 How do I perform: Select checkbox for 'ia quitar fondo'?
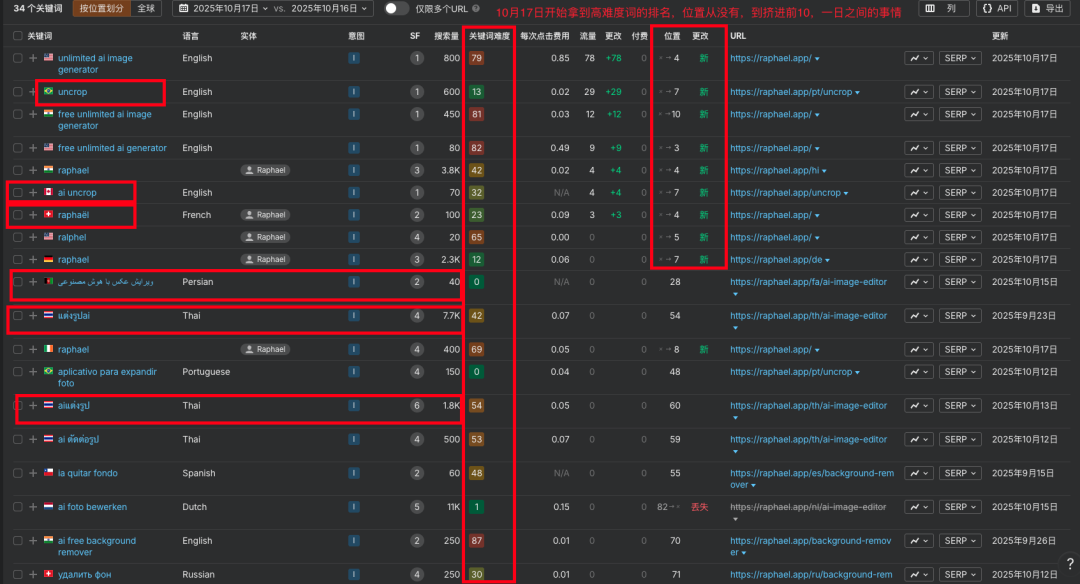point(17,473)
